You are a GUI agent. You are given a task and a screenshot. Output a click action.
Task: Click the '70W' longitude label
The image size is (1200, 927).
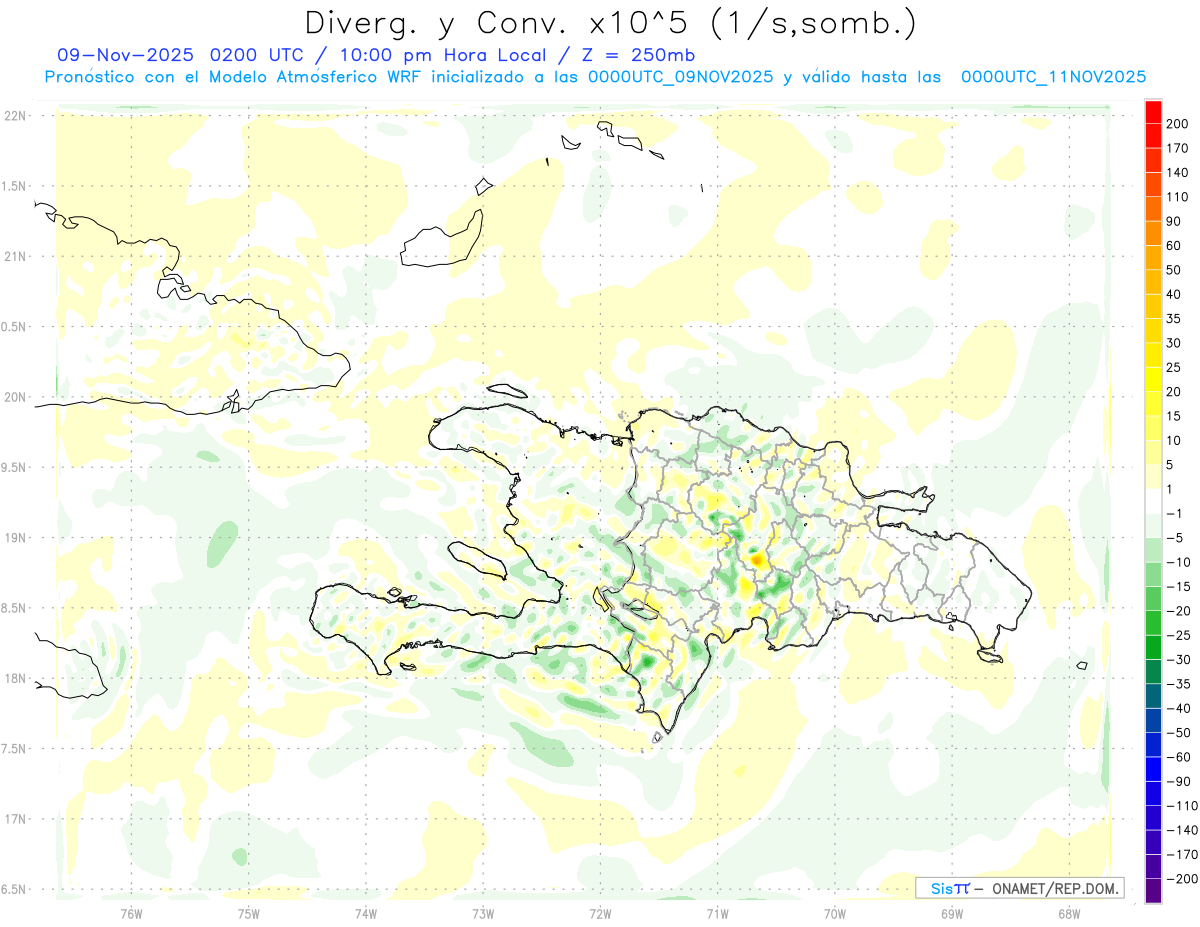pos(835,913)
